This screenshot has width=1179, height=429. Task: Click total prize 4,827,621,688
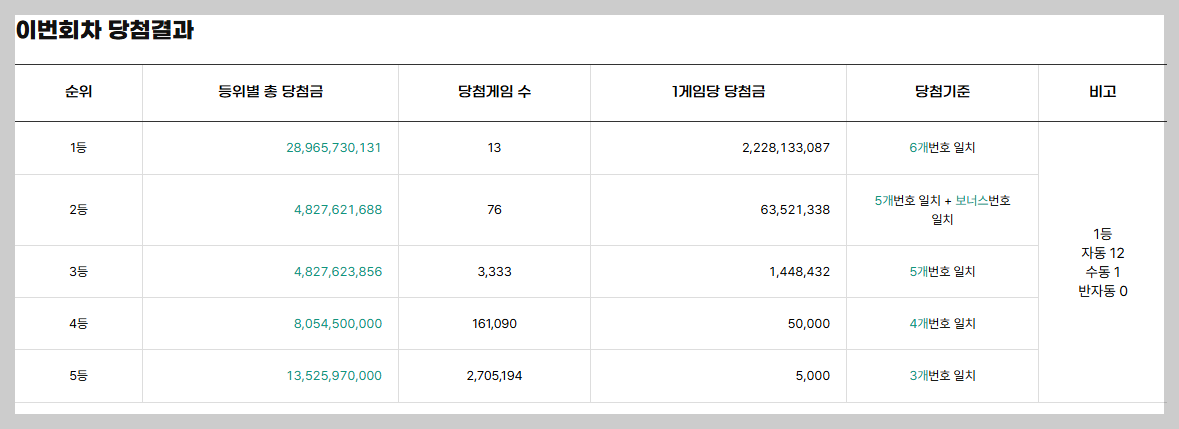tap(338, 210)
